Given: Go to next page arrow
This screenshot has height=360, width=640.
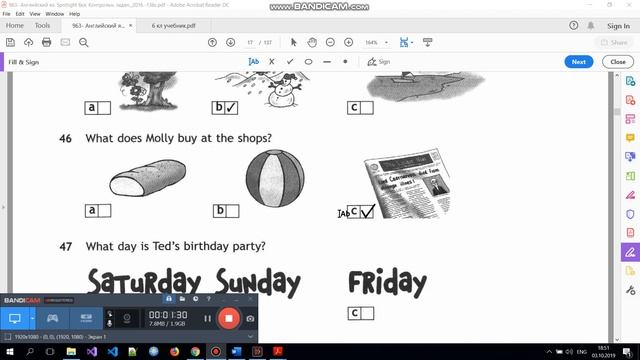Looking at the screenshot, I should pyautogui.click(x=231, y=42).
